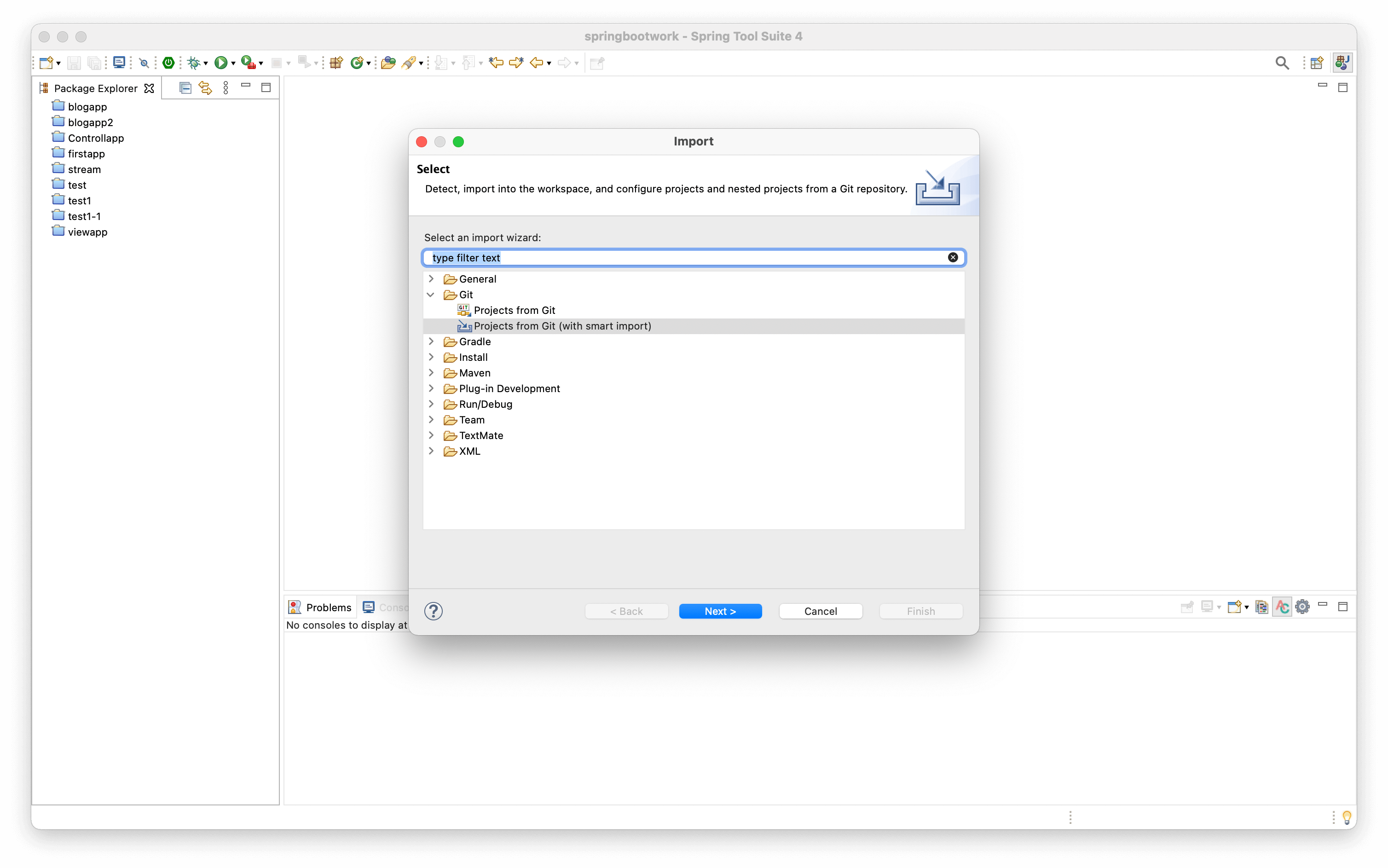Viewport: 1388px width, 868px height.
Task: Open dropdown next to Open Console icon
Action: click(x=1247, y=608)
